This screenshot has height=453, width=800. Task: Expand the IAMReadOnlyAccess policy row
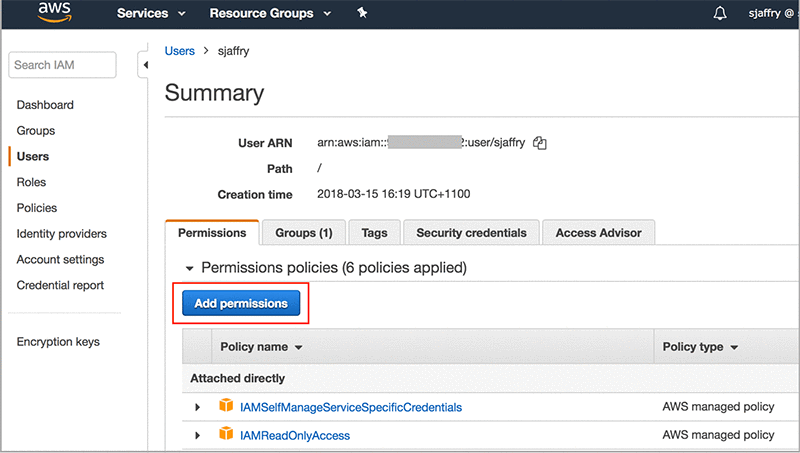(197, 435)
